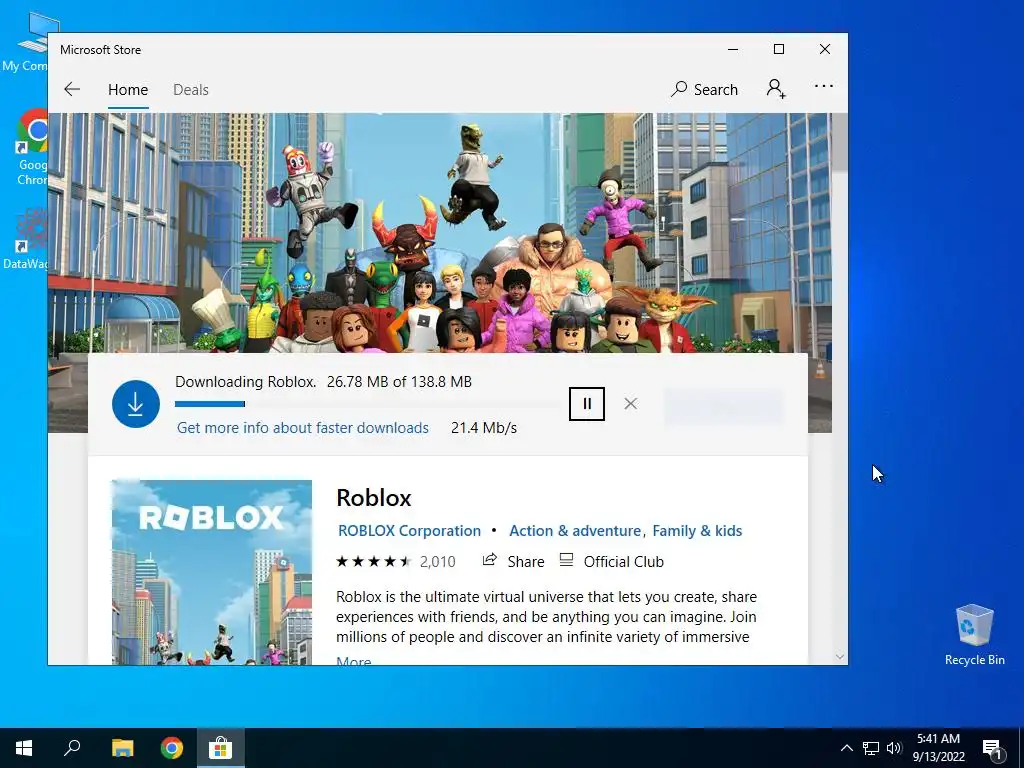Select the DataWagon desktop shortcut
The width and height of the screenshot is (1024, 768).
point(26,238)
